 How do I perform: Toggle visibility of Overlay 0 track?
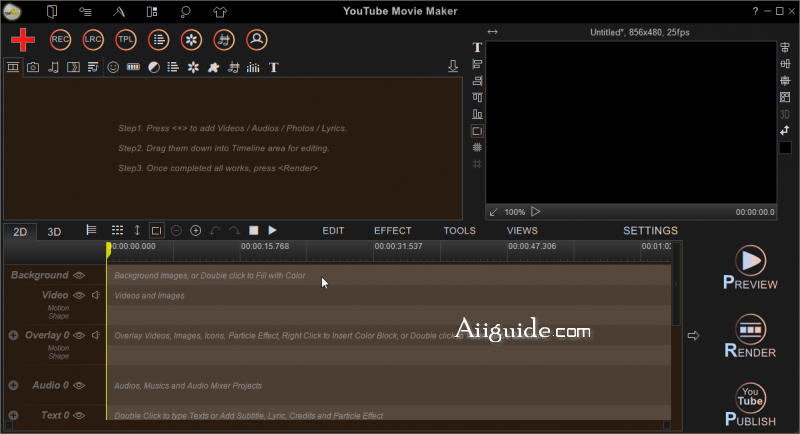79,336
